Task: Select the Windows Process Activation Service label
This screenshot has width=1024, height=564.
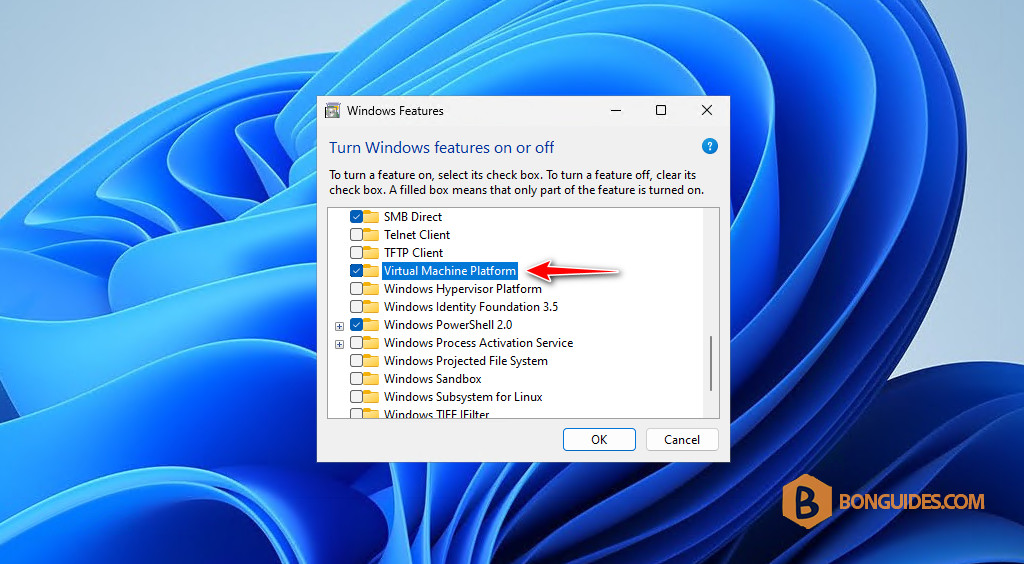Action: point(479,343)
